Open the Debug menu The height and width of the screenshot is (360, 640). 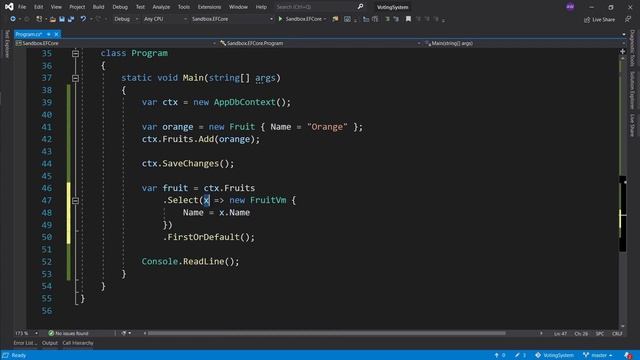pyautogui.click(x=120, y=7)
